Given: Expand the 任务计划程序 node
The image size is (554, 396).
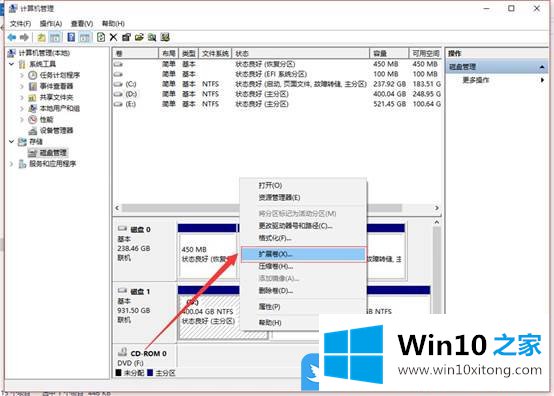Looking at the screenshot, I should [22, 75].
